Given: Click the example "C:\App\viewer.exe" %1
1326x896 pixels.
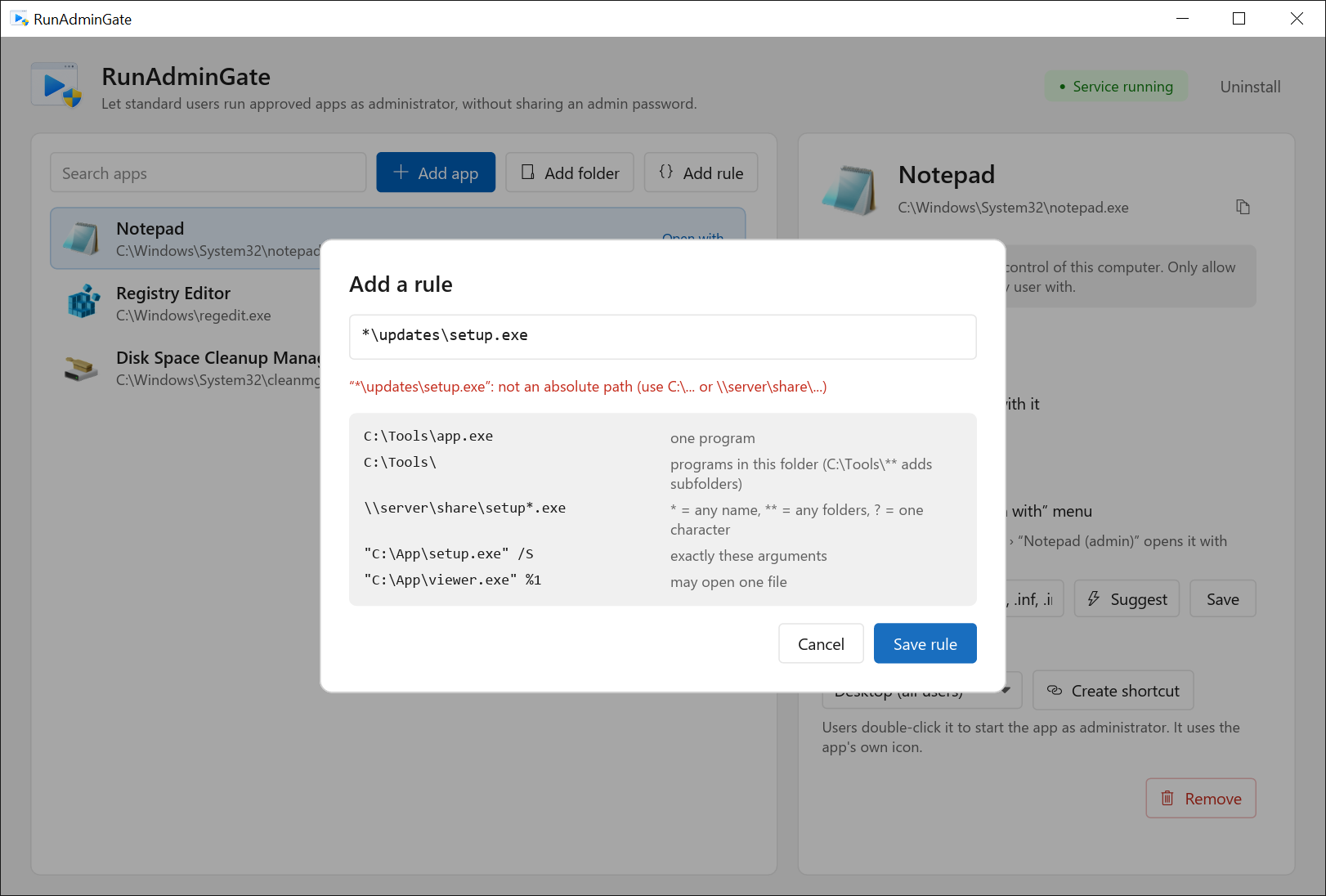Looking at the screenshot, I should (x=453, y=580).
